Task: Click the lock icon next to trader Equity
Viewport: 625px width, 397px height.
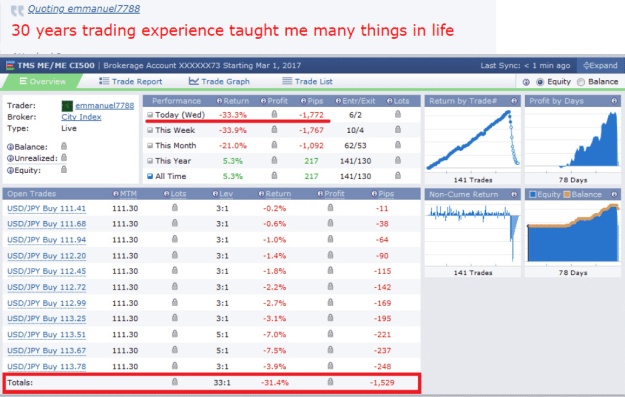Action: coord(64,169)
